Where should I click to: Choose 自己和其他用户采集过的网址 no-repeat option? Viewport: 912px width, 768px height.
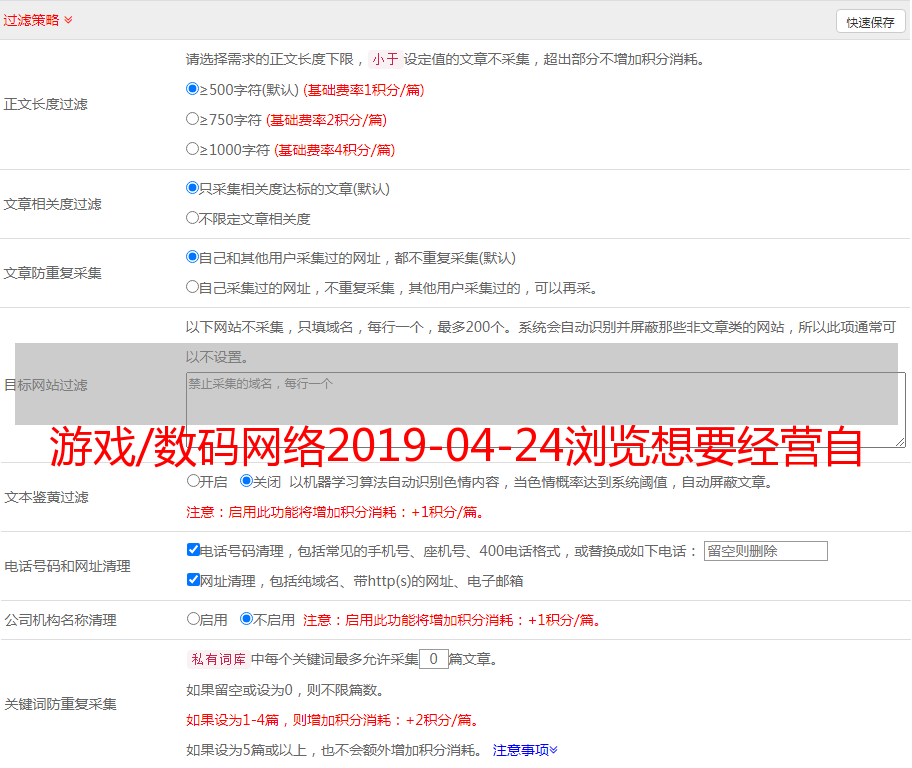pyautogui.click(x=193, y=257)
